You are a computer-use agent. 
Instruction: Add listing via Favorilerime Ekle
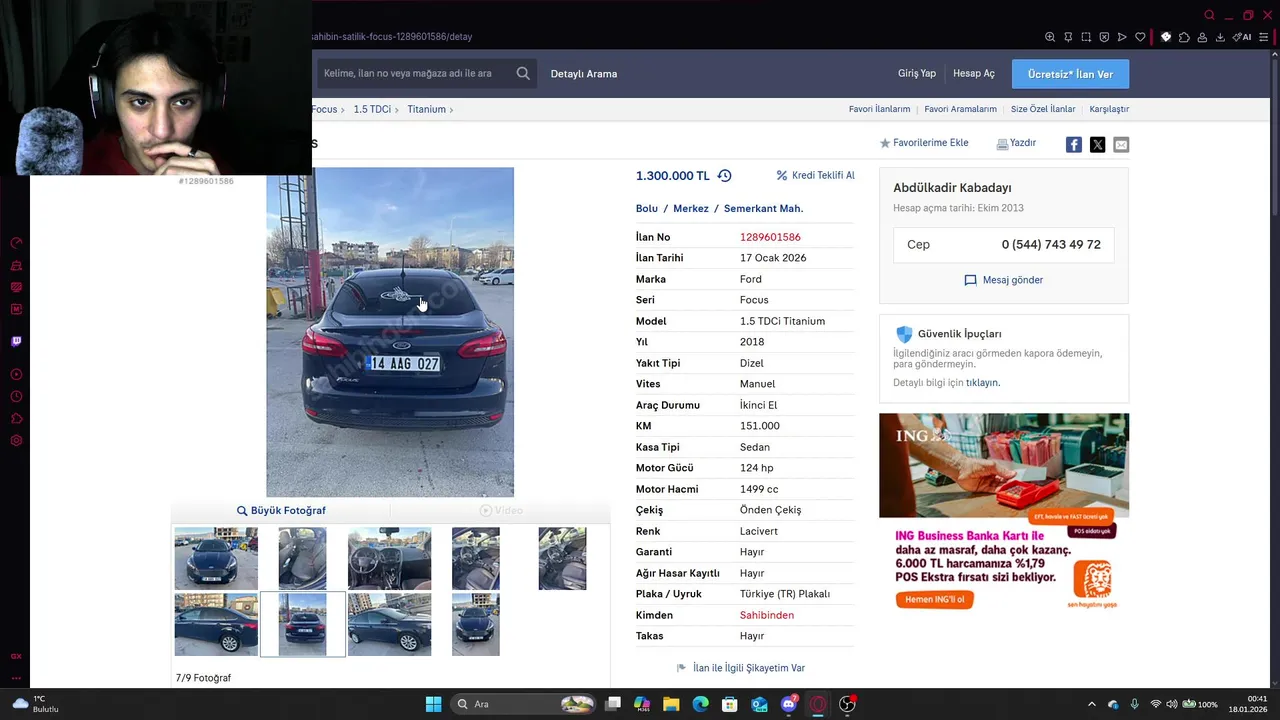coord(924,143)
